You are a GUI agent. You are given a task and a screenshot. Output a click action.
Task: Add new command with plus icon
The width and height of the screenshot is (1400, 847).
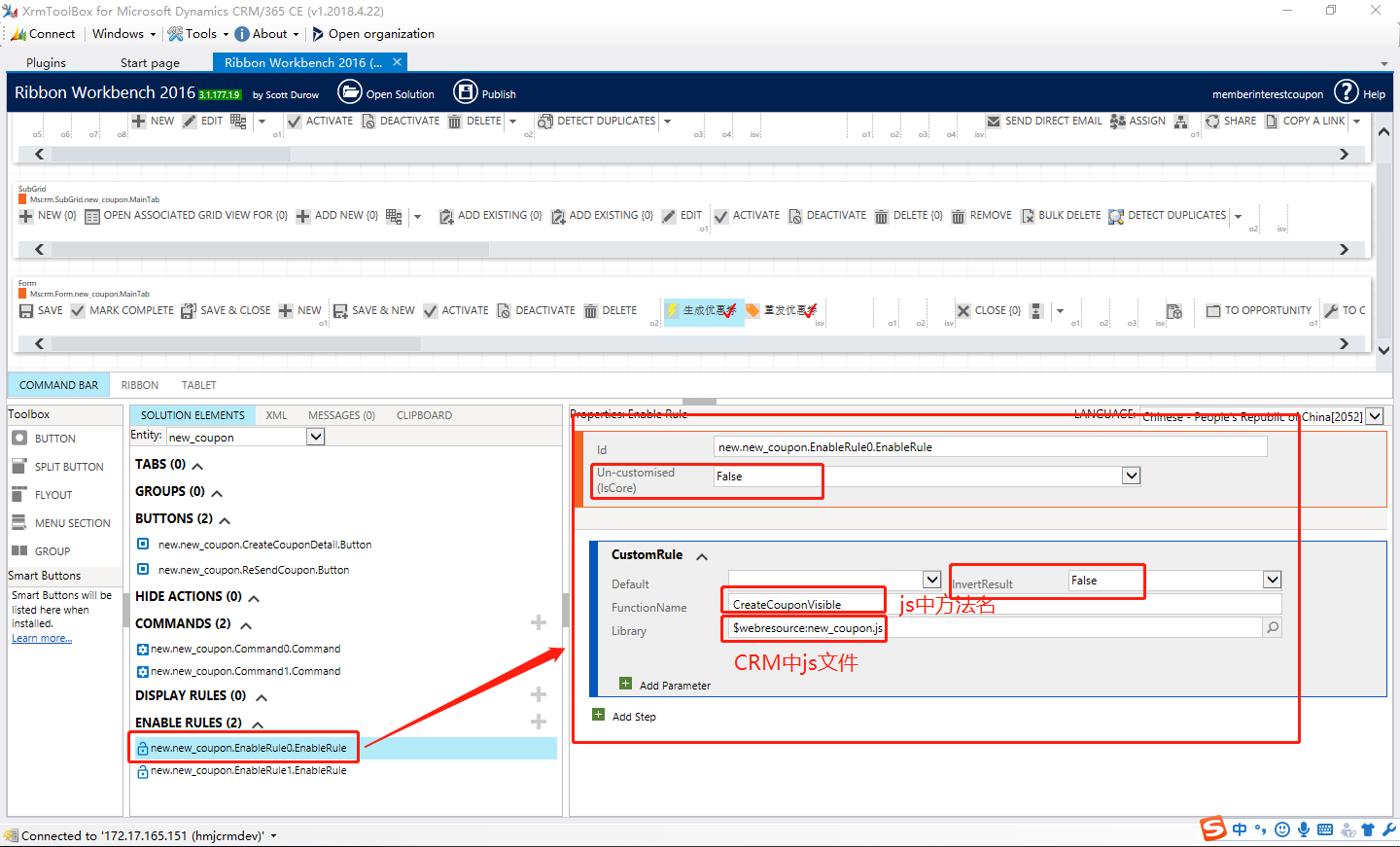coord(539,622)
